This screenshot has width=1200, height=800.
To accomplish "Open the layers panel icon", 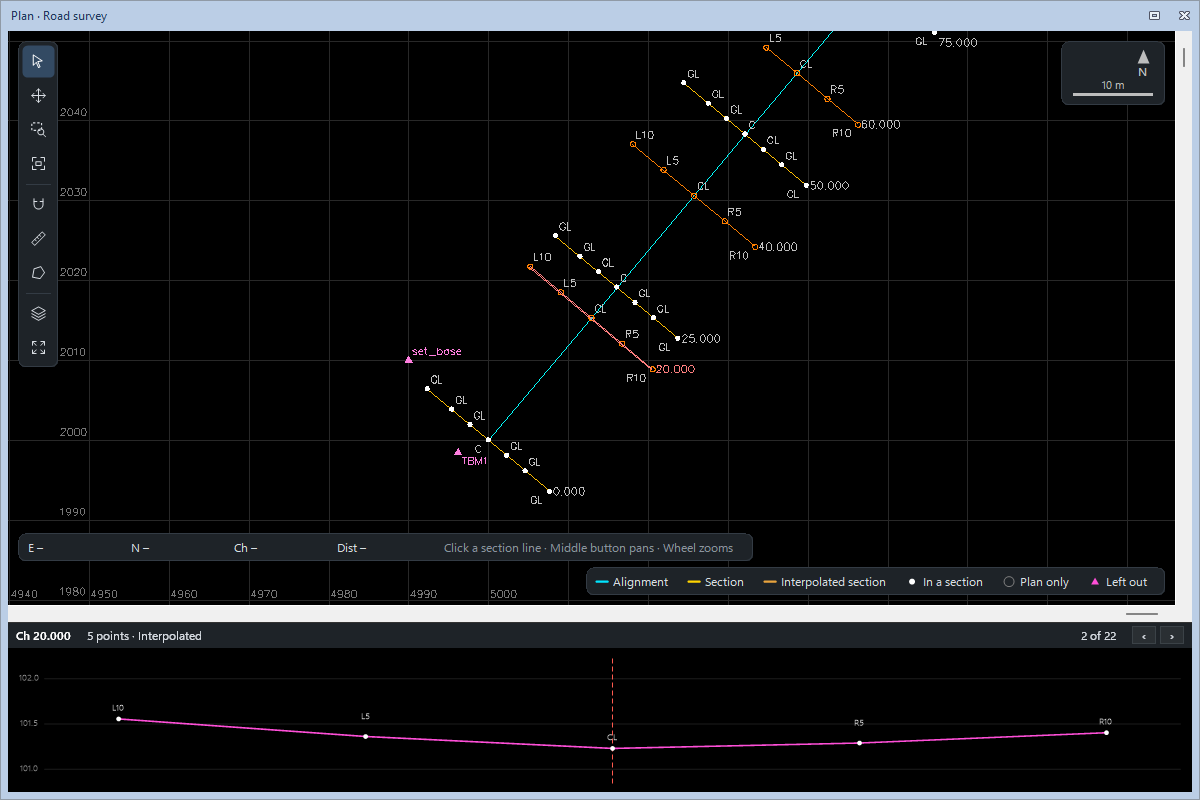I will [39, 313].
